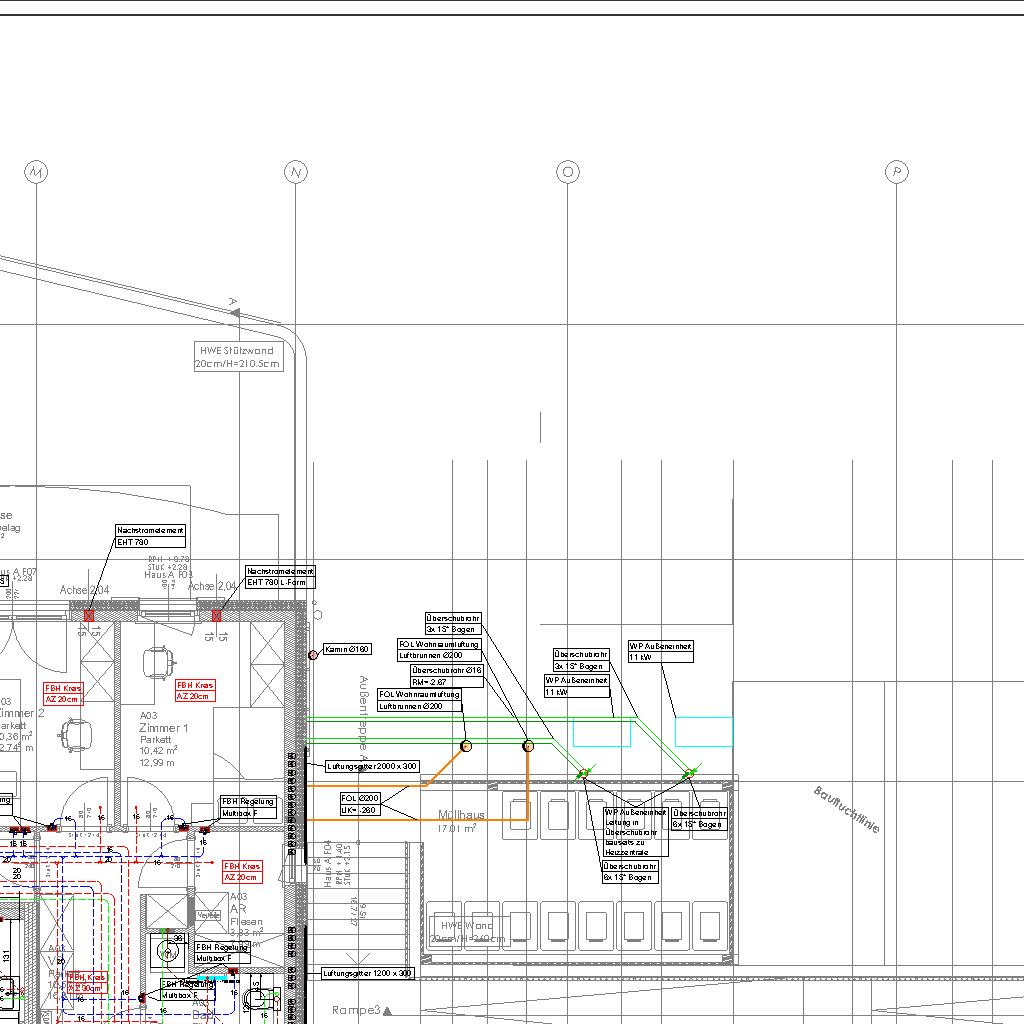Pick the Lüftungsgitter 1200 x 300 label
The width and height of the screenshot is (1024, 1024).
tap(367, 973)
